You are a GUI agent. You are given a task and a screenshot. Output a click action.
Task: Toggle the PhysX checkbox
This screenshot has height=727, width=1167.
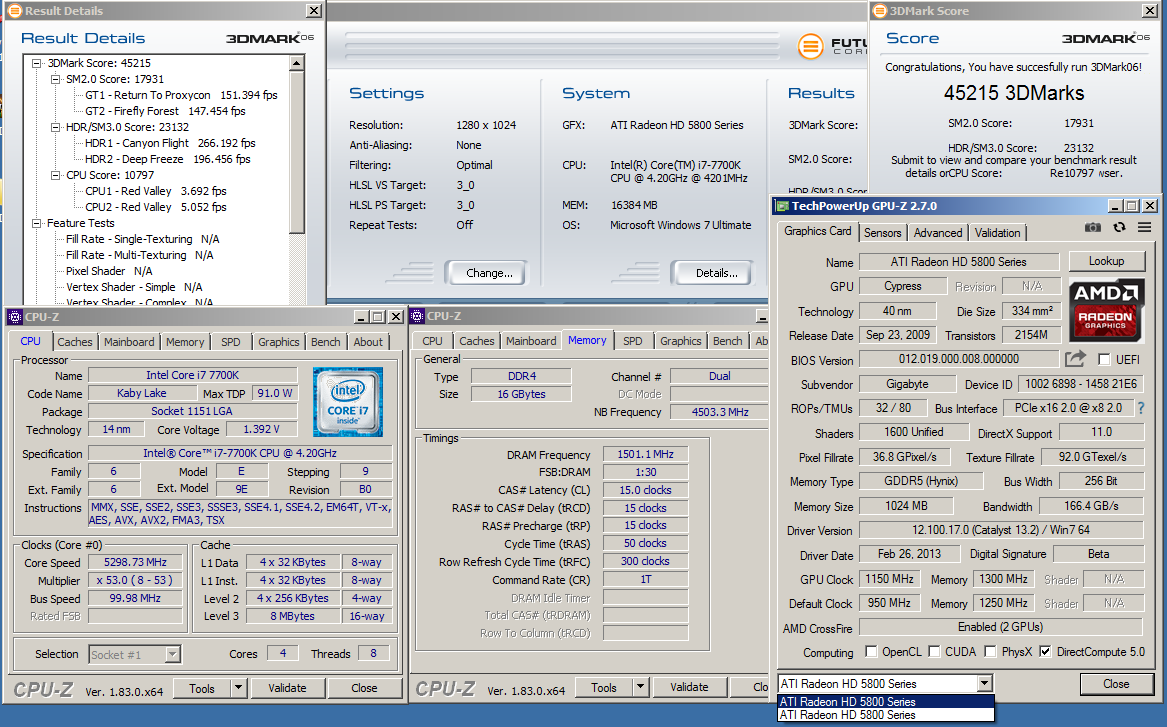(990, 652)
